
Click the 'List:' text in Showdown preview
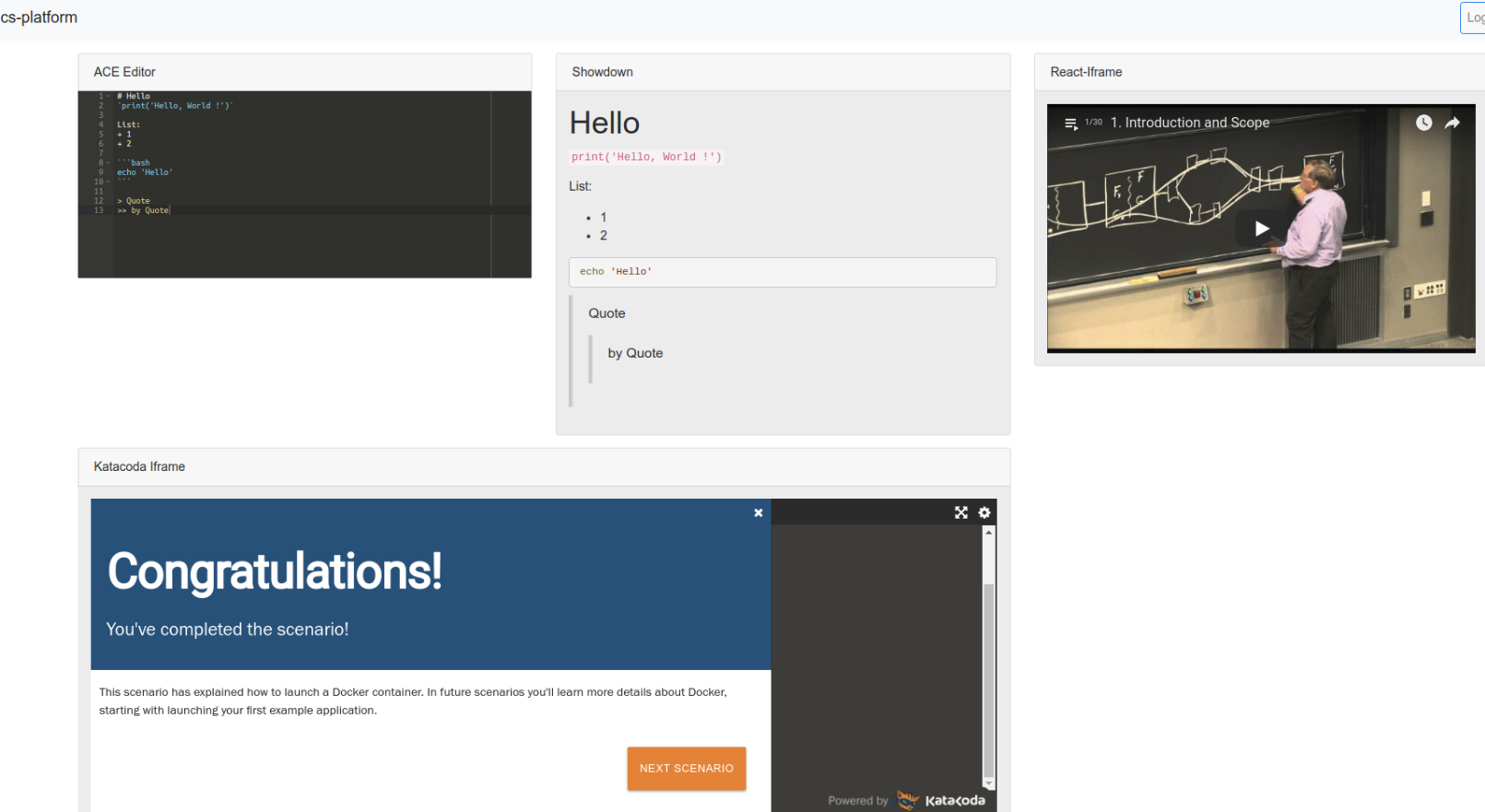(581, 186)
